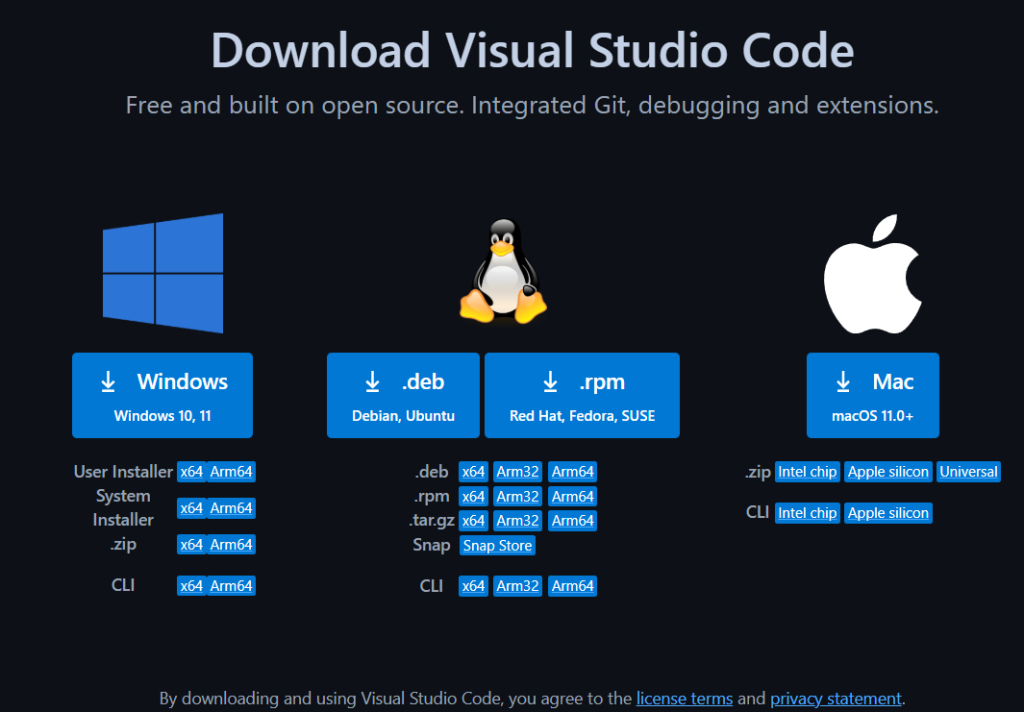Click the blue Windows logo icon

pyautogui.click(x=163, y=273)
